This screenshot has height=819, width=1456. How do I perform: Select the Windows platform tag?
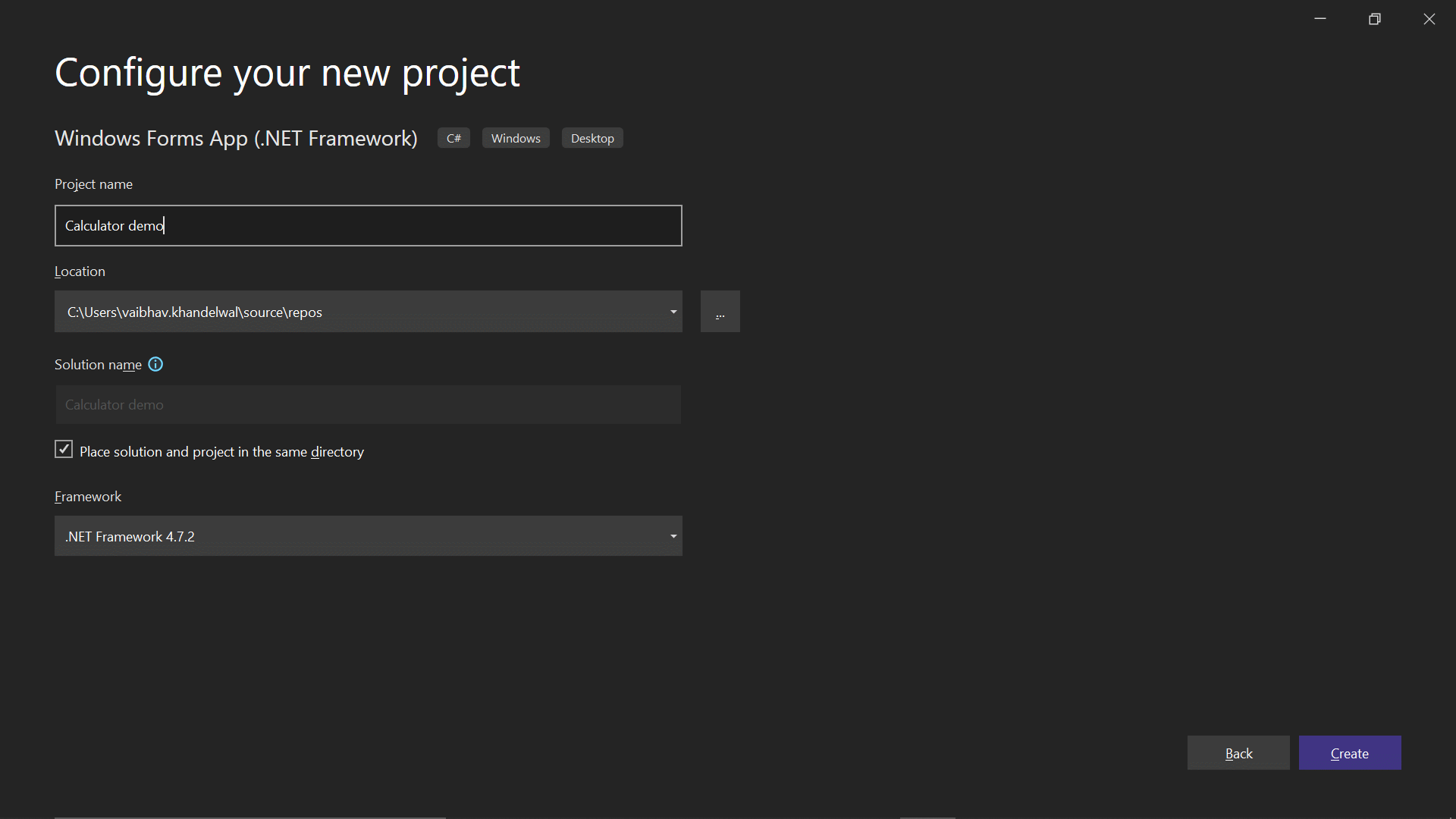(x=515, y=138)
